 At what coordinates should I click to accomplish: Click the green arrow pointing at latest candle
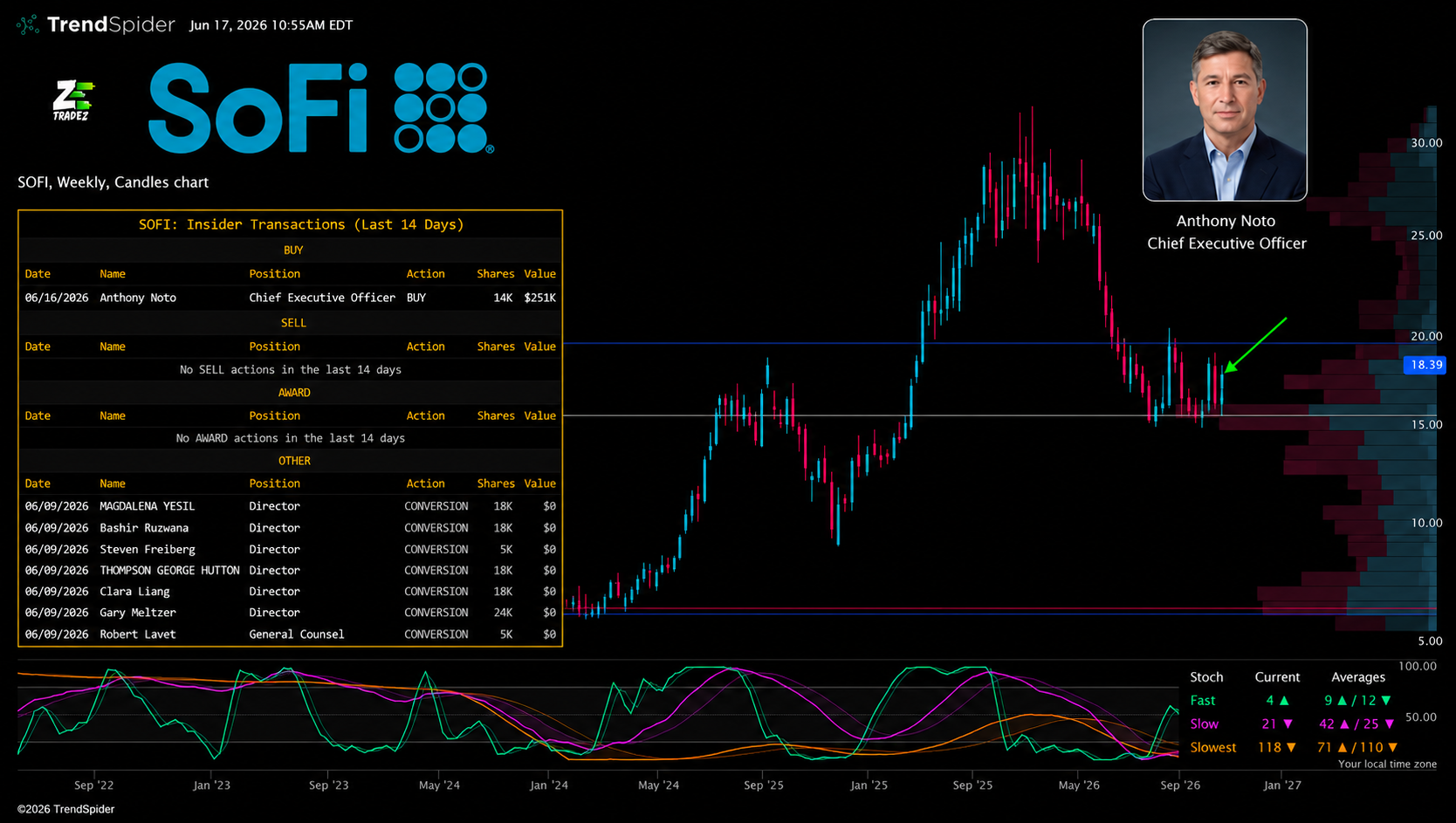[1256, 344]
